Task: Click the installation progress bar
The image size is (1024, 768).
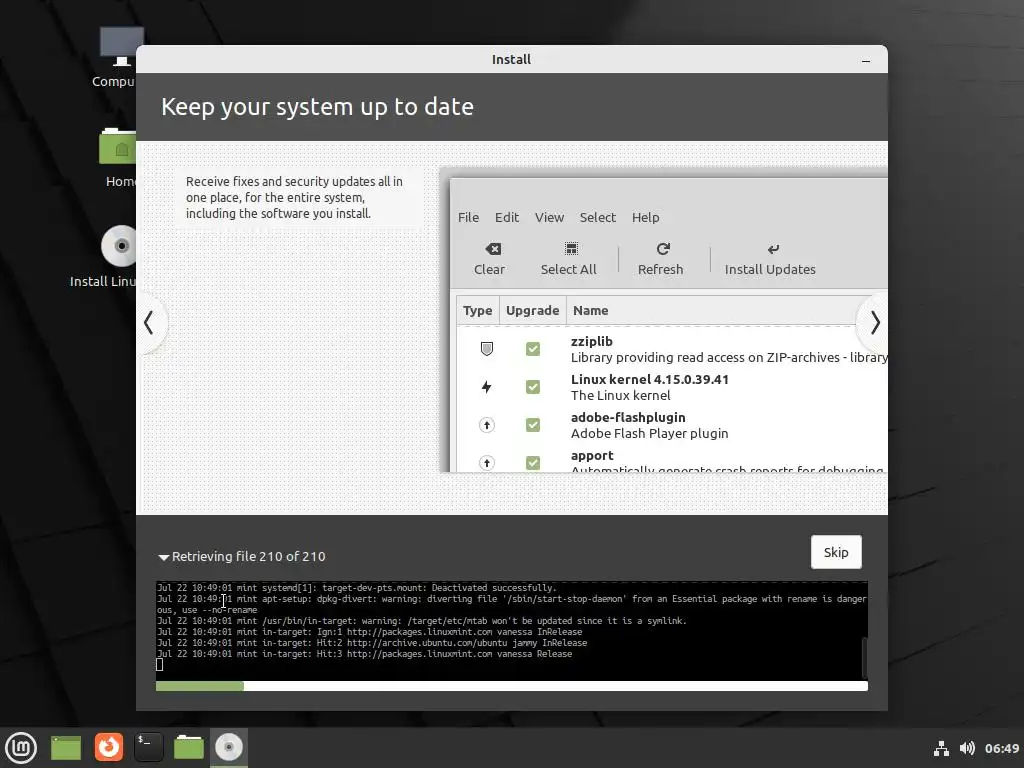Action: pos(511,686)
